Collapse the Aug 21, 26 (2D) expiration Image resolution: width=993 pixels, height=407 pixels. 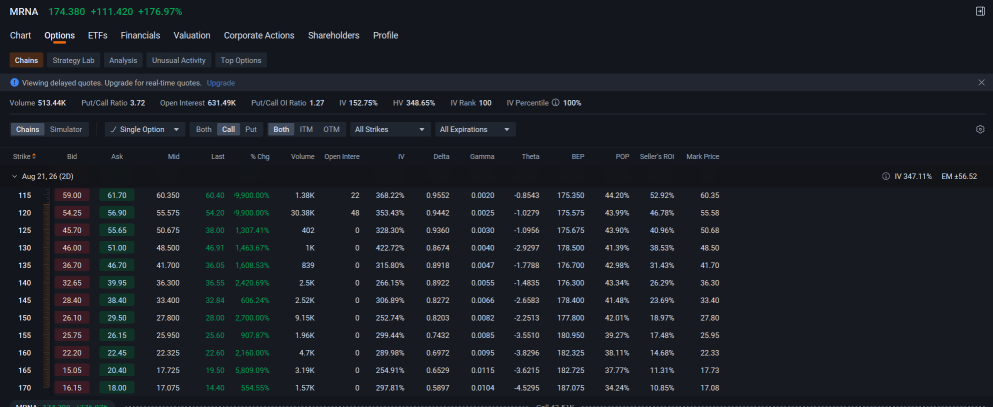pyautogui.click(x=15, y=176)
